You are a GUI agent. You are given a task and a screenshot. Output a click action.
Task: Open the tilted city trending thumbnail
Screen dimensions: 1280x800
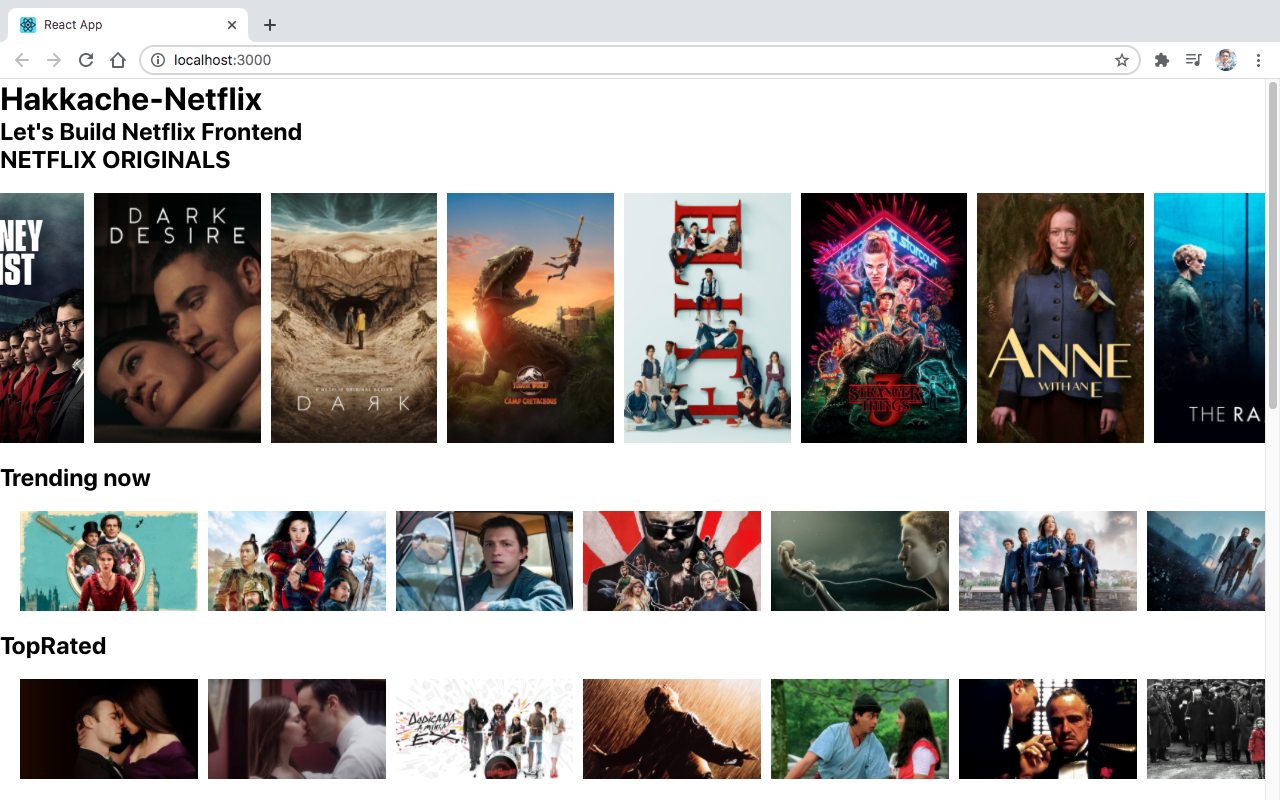1206,561
